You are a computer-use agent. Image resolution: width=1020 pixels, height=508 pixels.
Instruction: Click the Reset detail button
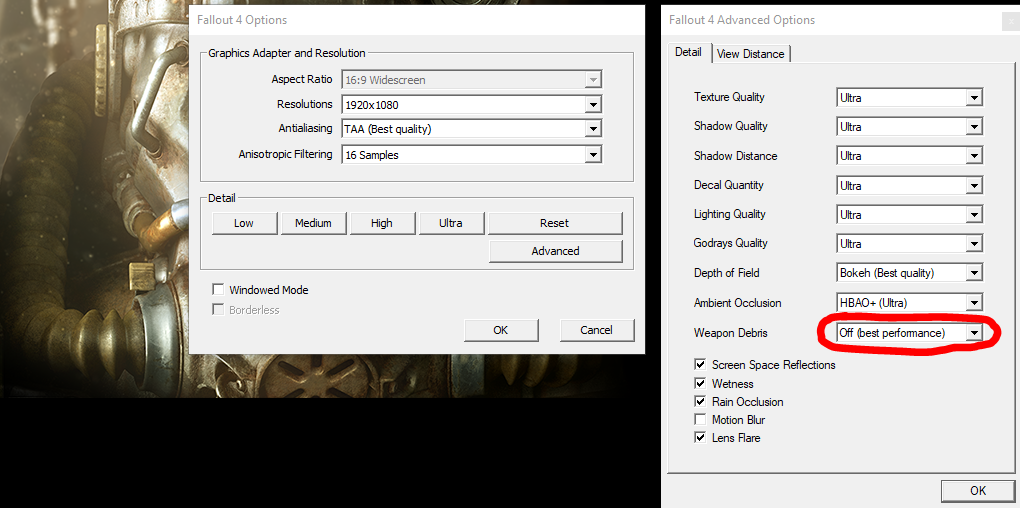tap(555, 223)
